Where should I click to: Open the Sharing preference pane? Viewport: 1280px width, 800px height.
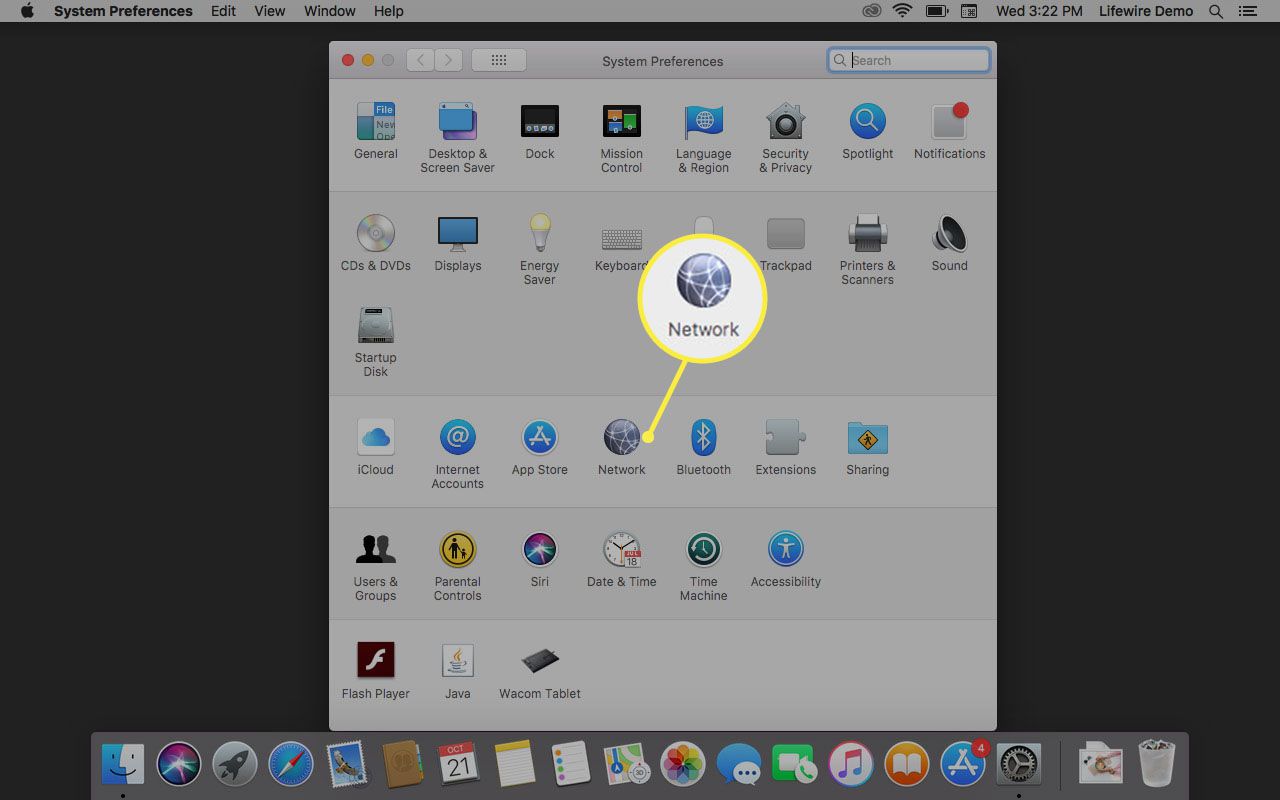tap(868, 447)
